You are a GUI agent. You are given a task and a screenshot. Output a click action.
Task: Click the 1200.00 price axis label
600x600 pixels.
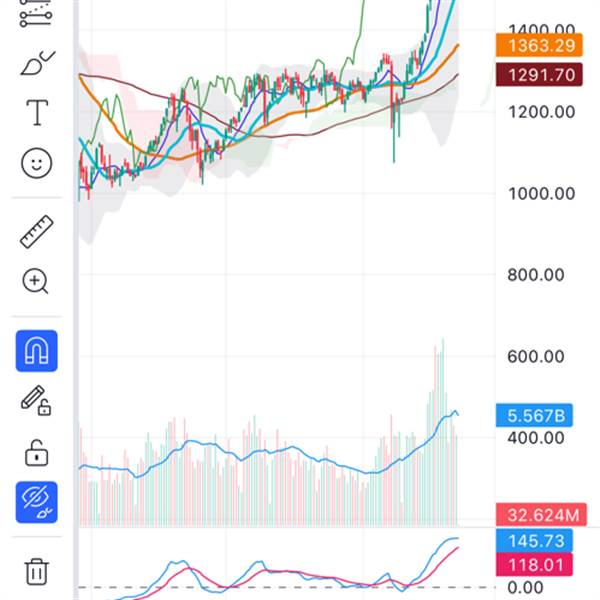(541, 112)
